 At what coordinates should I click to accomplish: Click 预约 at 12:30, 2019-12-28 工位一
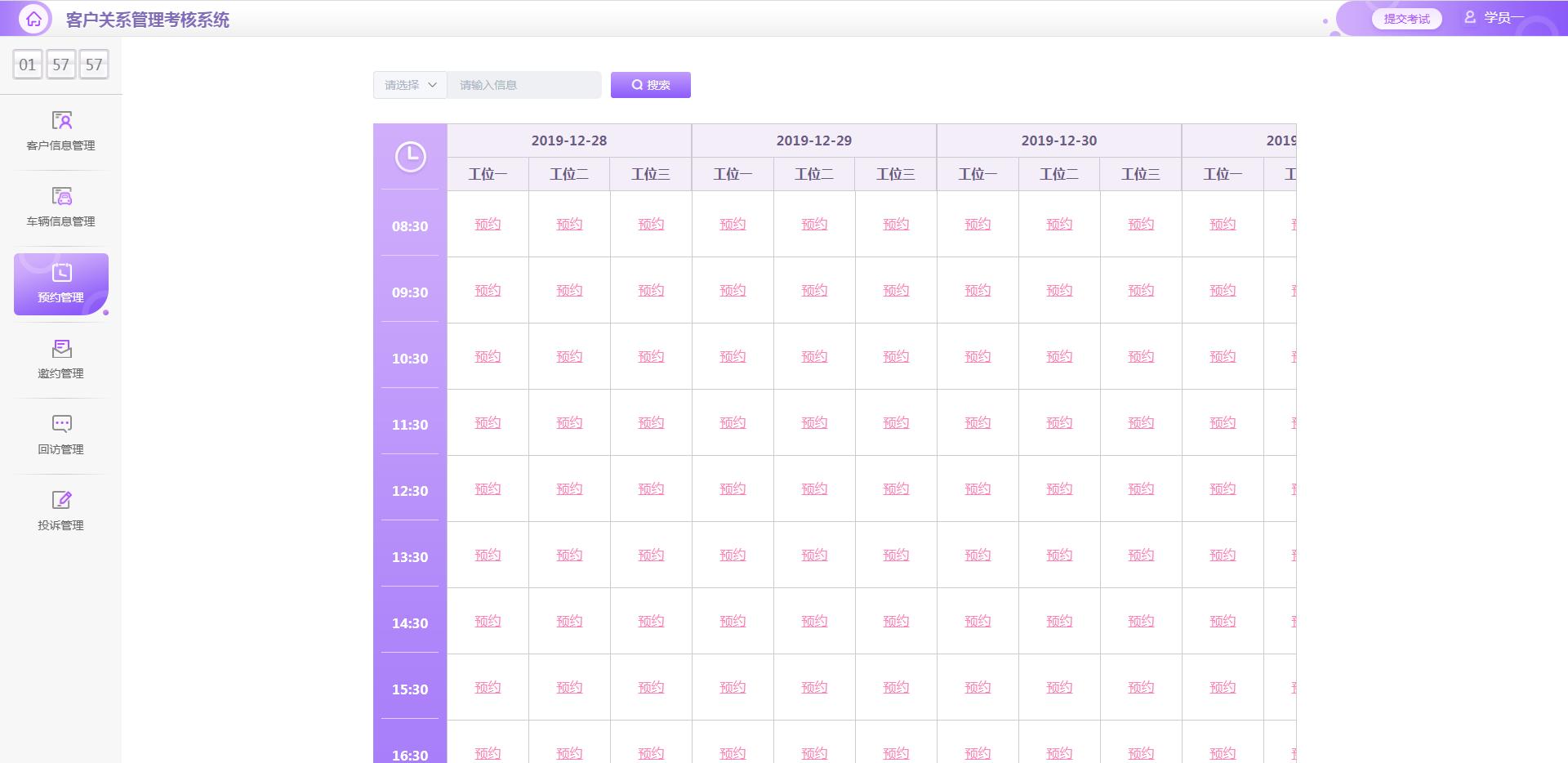click(x=488, y=489)
